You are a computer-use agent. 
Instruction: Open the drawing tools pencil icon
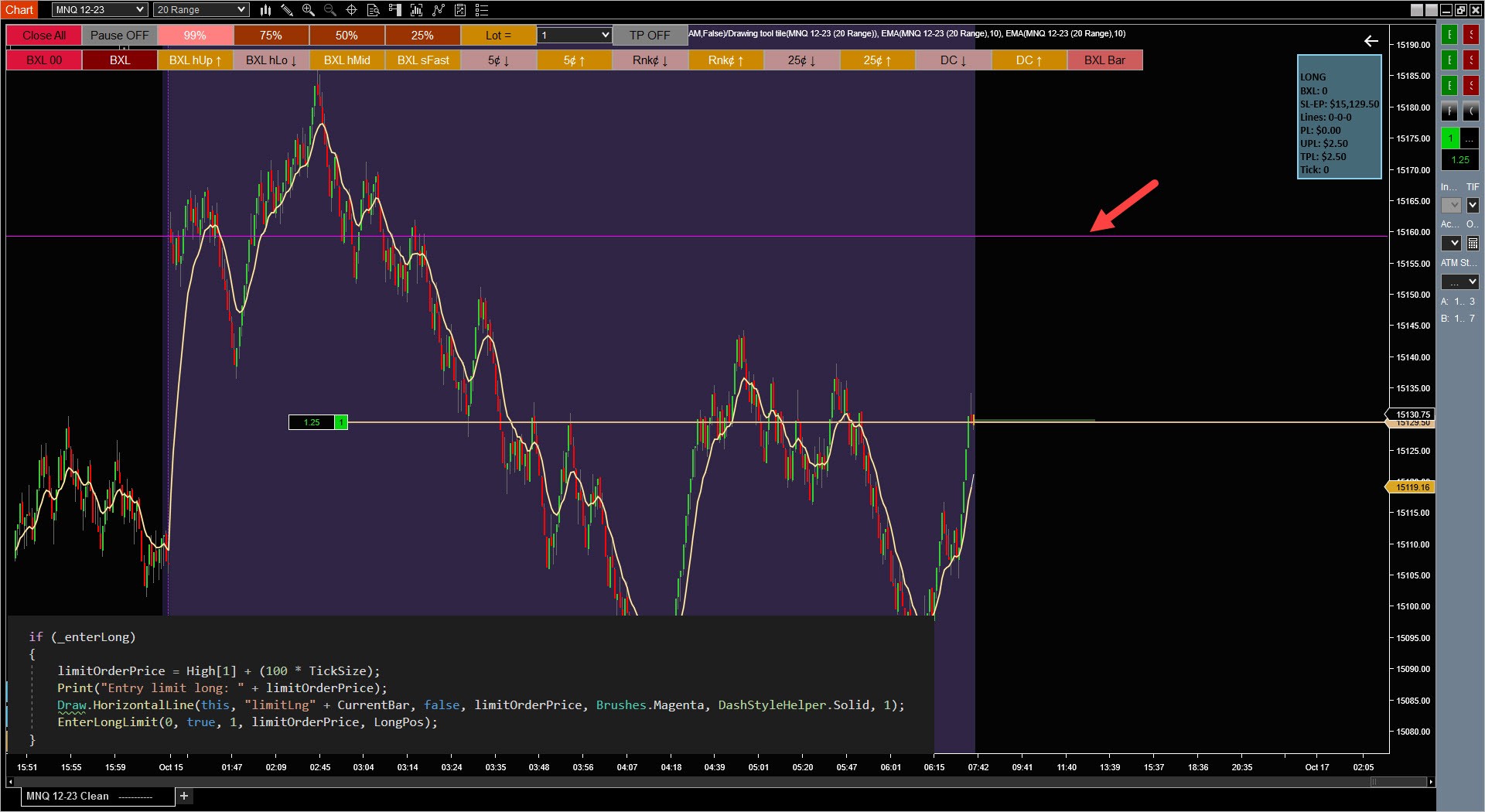point(287,10)
